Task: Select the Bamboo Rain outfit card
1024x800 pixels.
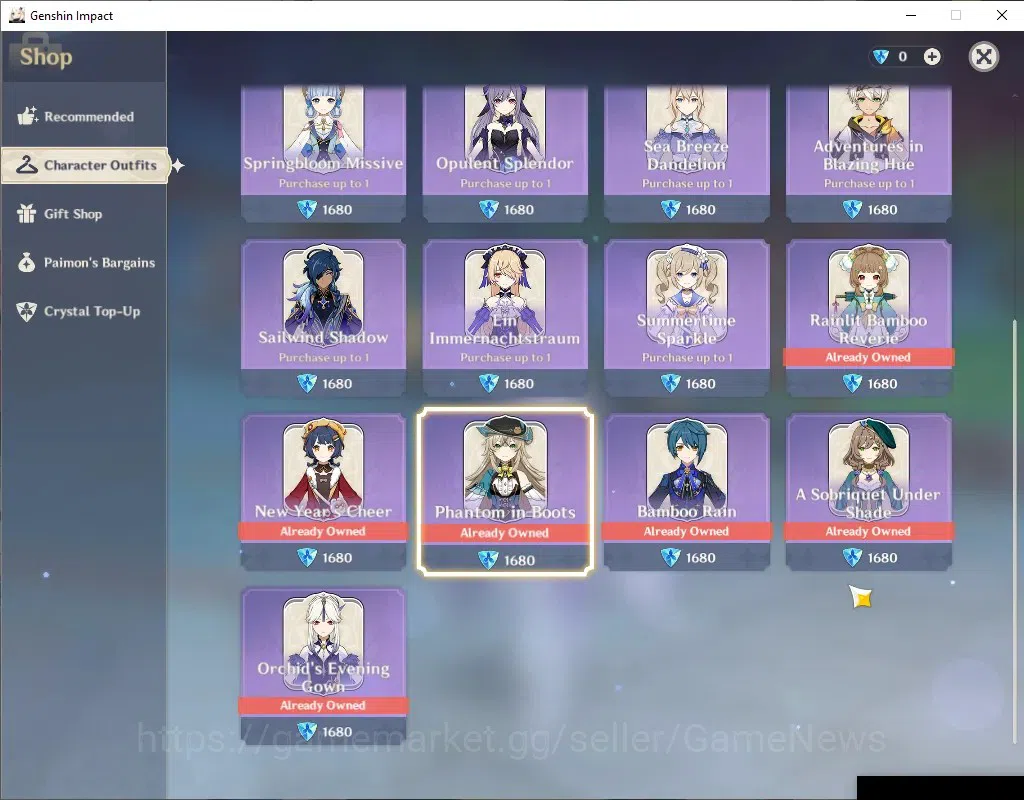Action: click(x=686, y=492)
